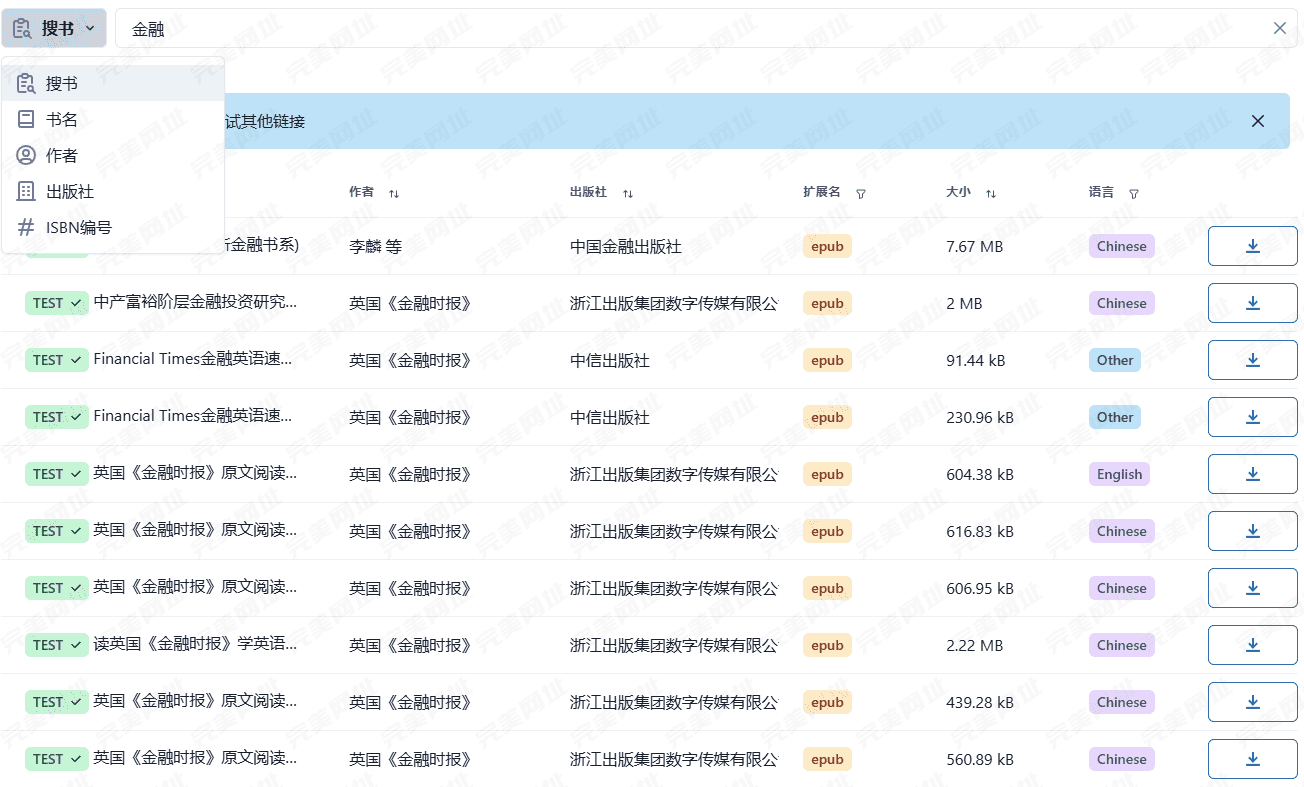Open book title in the 560.89 kB row
This screenshot has height=787, width=1304.
195,758
